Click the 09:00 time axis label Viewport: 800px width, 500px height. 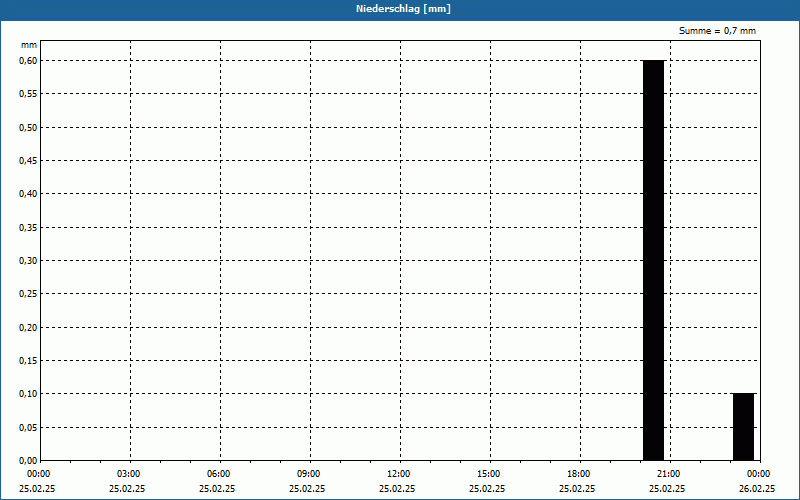pos(309,474)
